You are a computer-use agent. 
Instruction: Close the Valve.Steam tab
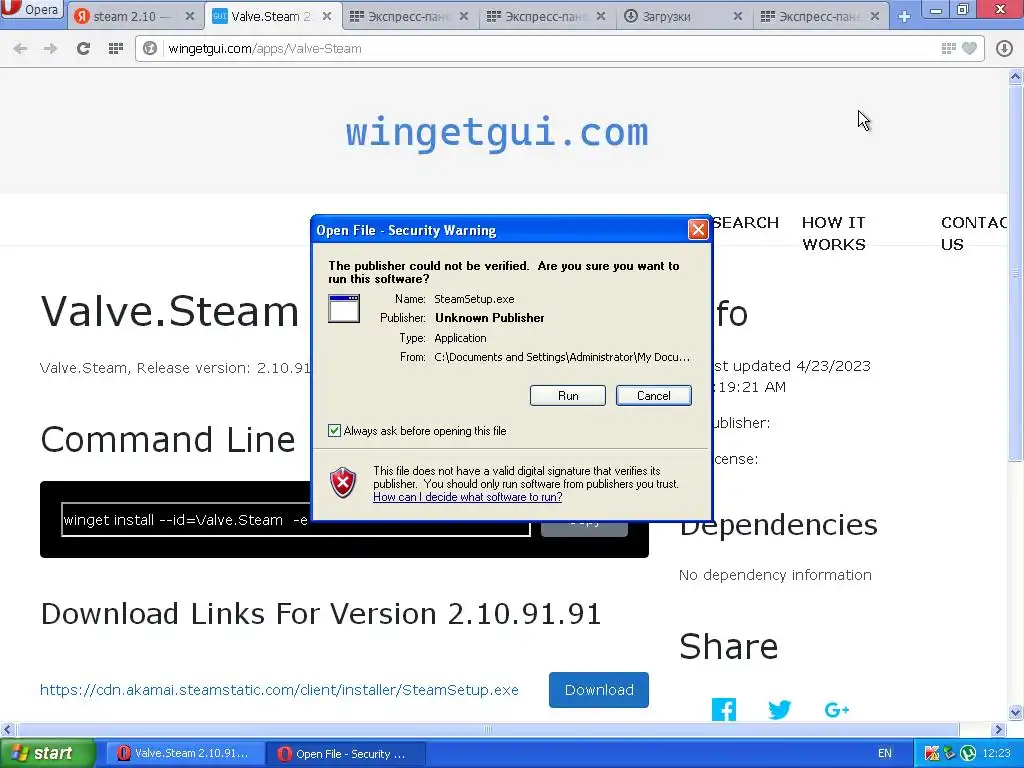[327, 16]
